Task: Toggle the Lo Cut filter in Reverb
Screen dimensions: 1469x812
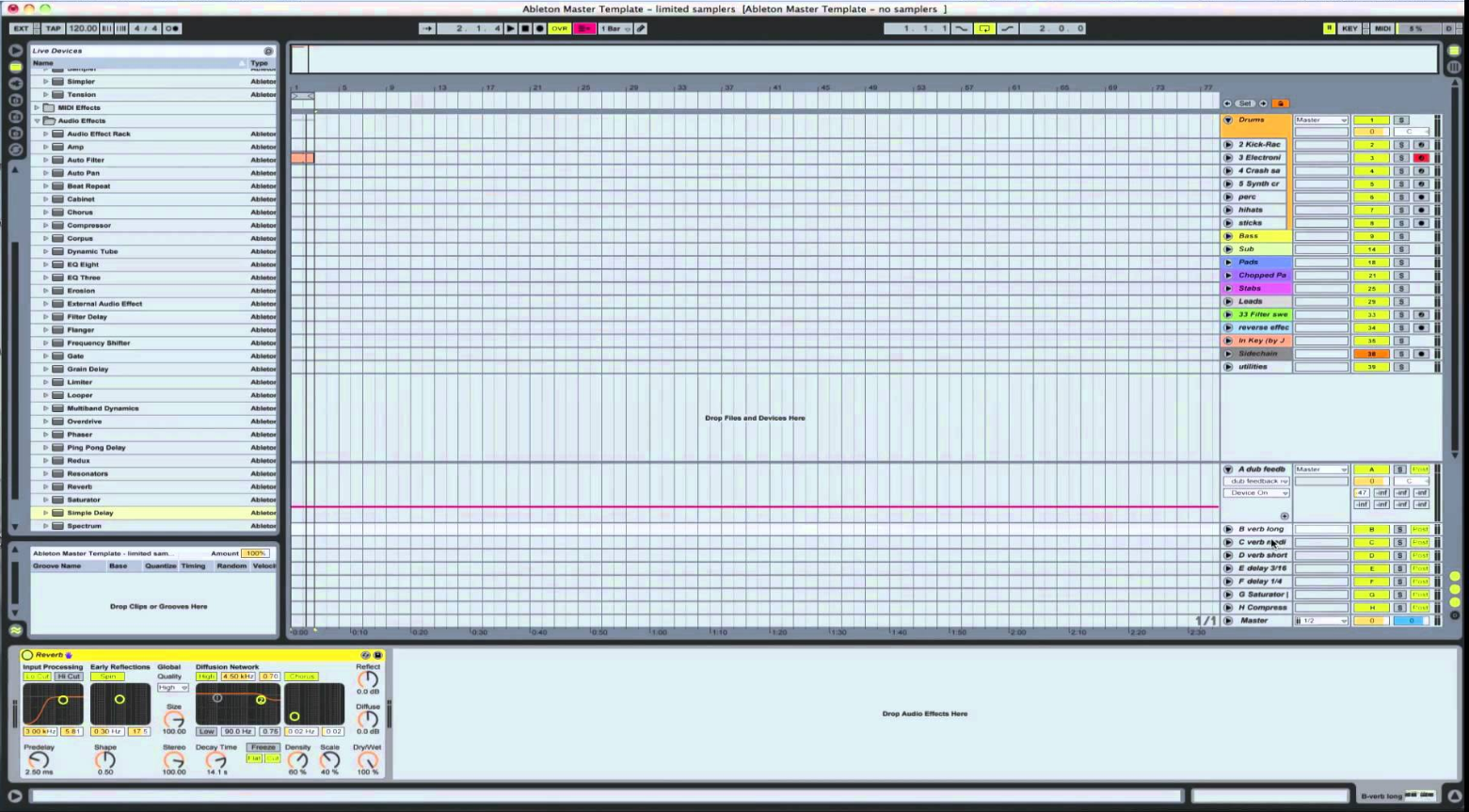Action: click(38, 677)
